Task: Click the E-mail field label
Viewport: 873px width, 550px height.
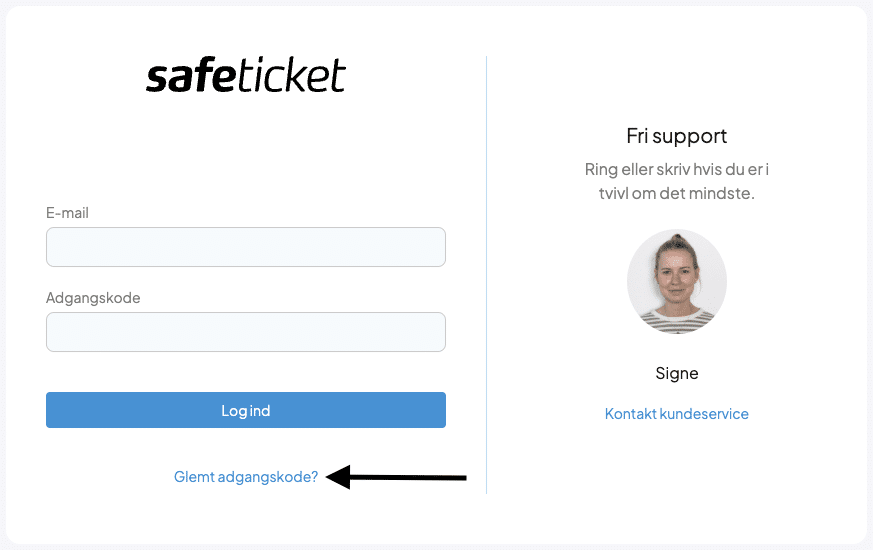Action: click(x=67, y=213)
